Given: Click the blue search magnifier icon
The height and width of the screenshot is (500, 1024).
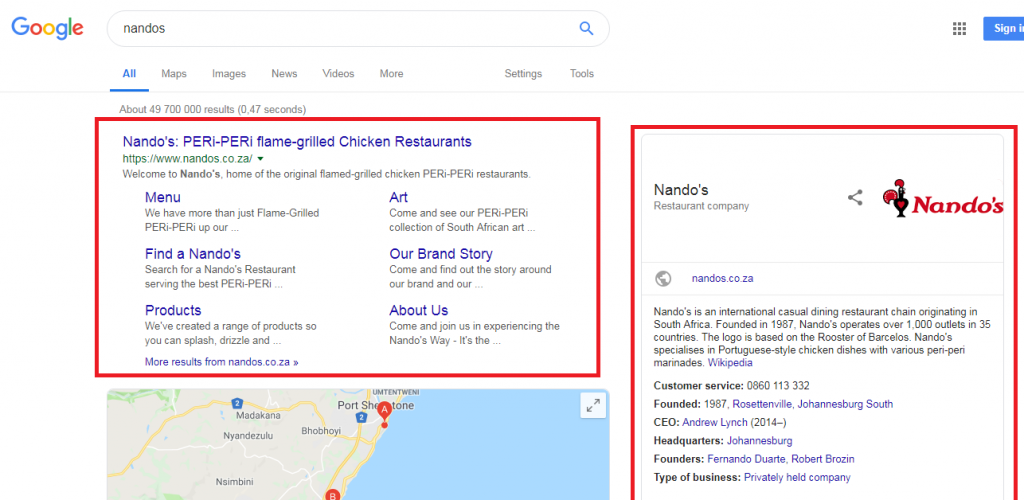Looking at the screenshot, I should [586, 28].
